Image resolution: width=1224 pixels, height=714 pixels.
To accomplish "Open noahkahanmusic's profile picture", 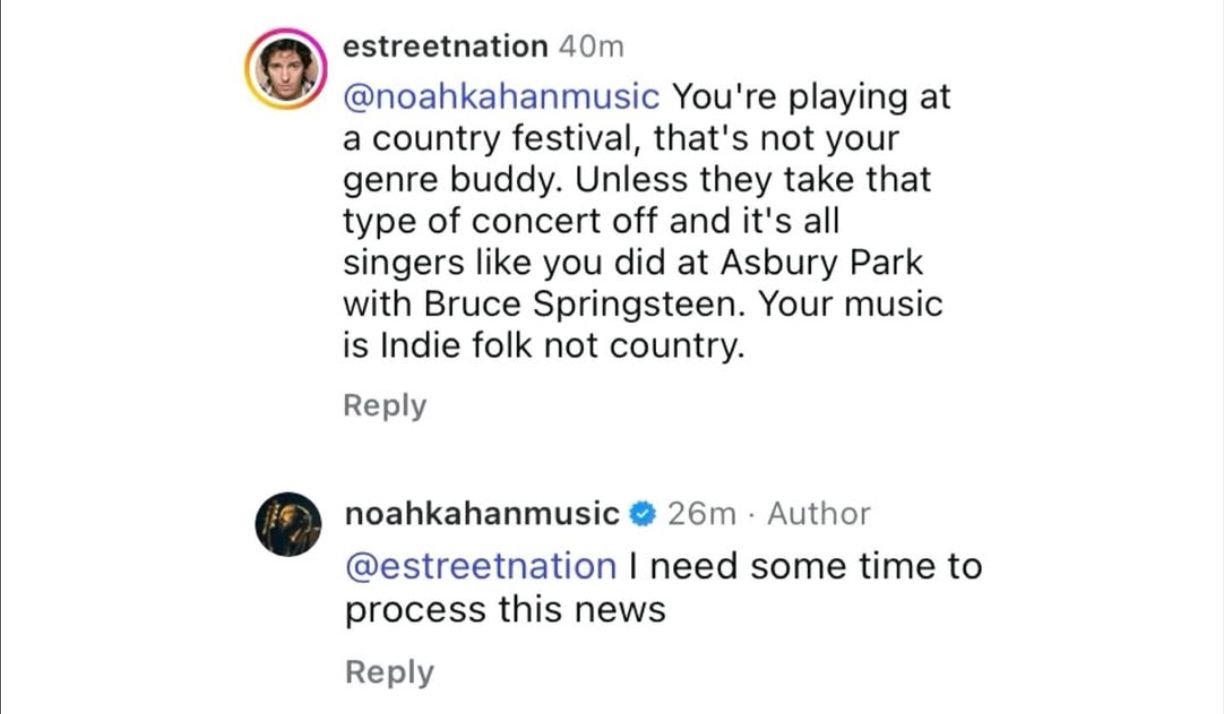I will 287,524.
